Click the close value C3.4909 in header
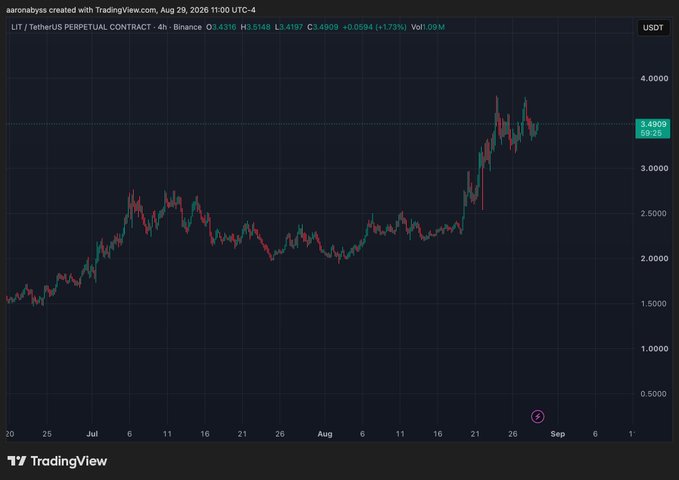This screenshot has width=679, height=480. pyautogui.click(x=323, y=27)
